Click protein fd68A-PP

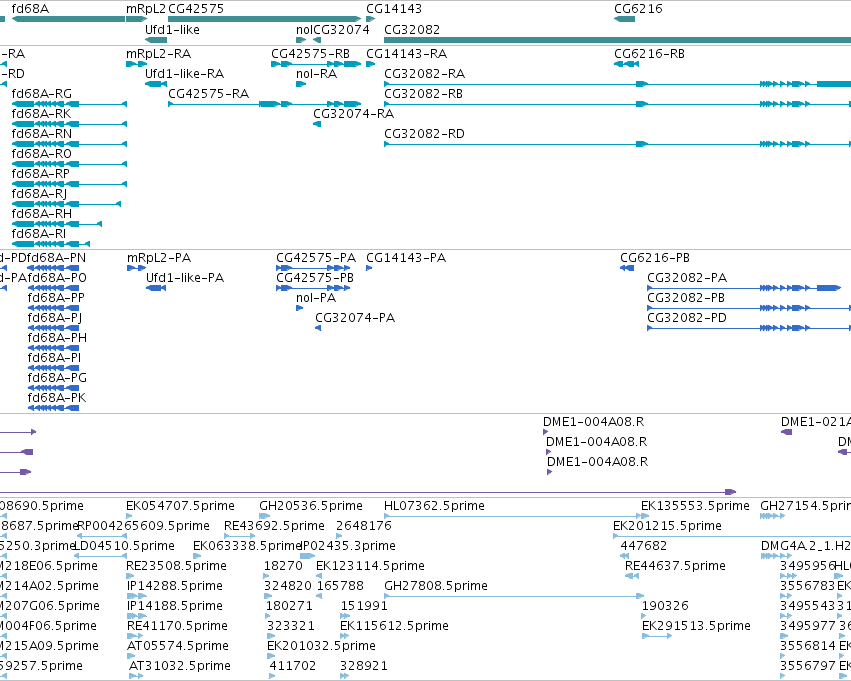click(x=53, y=308)
